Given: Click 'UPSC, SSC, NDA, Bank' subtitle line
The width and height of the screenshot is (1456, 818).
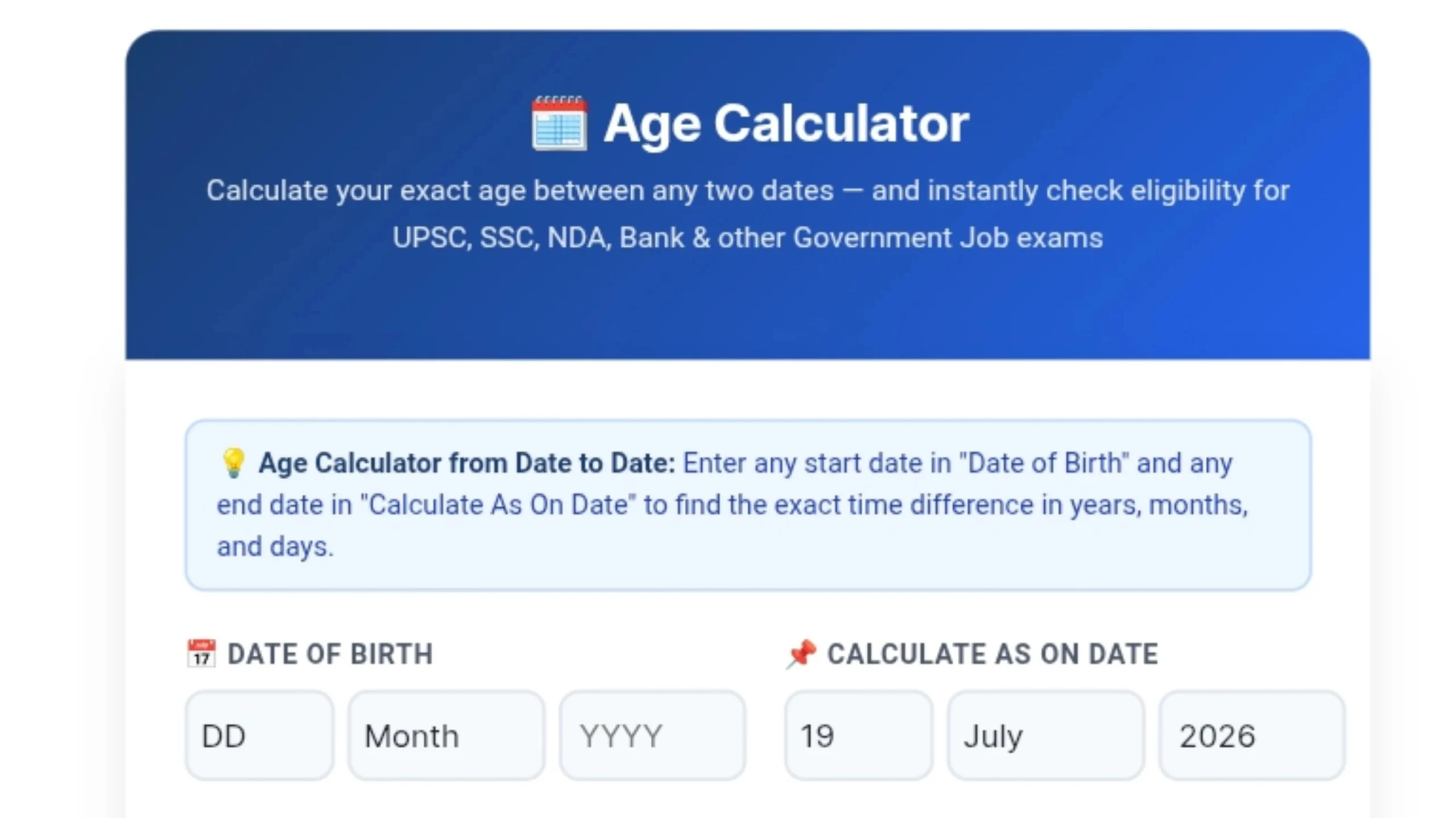Looking at the screenshot, I should pos(747,238).
